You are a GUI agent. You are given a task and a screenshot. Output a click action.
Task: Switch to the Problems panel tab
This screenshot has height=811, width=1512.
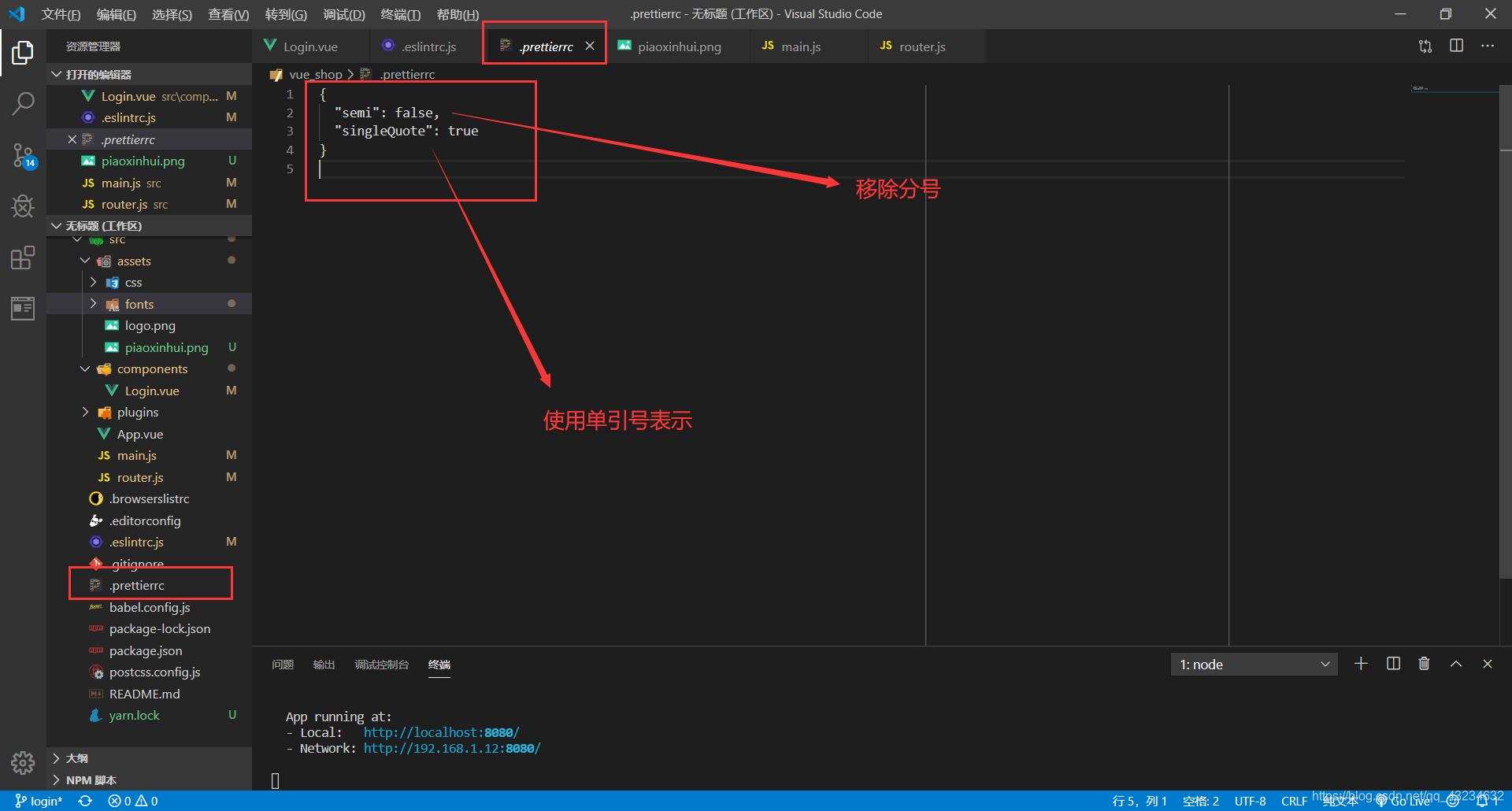click(283, 665)
